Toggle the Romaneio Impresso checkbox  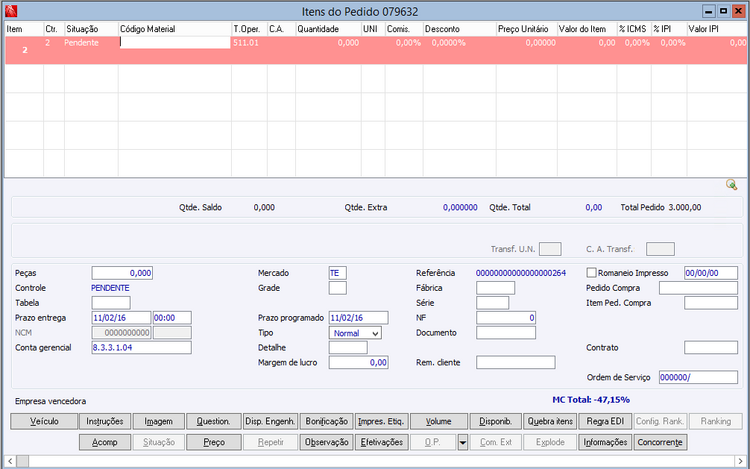point(592,273)
